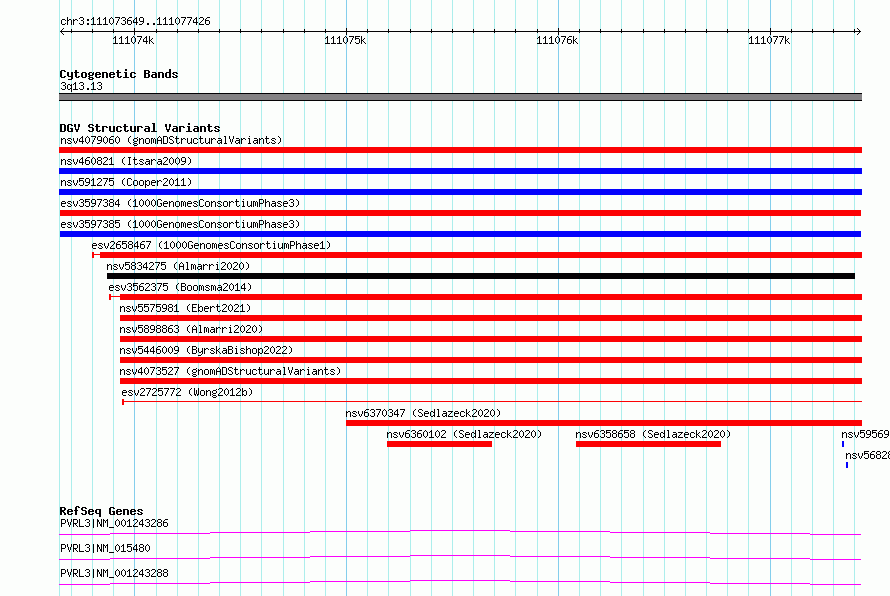Select the 3q13.13 band label
The height and width of the screenshot is (596, 890).
click(81, 86)
